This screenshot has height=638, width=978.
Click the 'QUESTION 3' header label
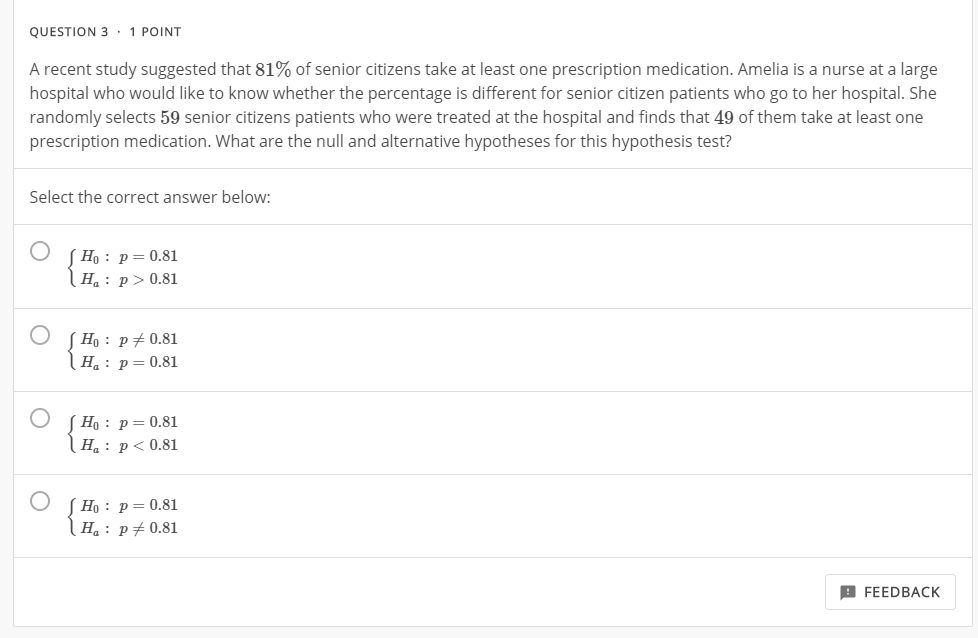tap(69, 32)
